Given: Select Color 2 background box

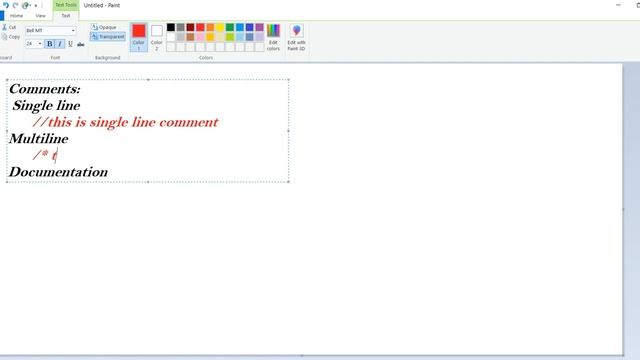Looking at the screenshot, I should click(x=157, y=37).
